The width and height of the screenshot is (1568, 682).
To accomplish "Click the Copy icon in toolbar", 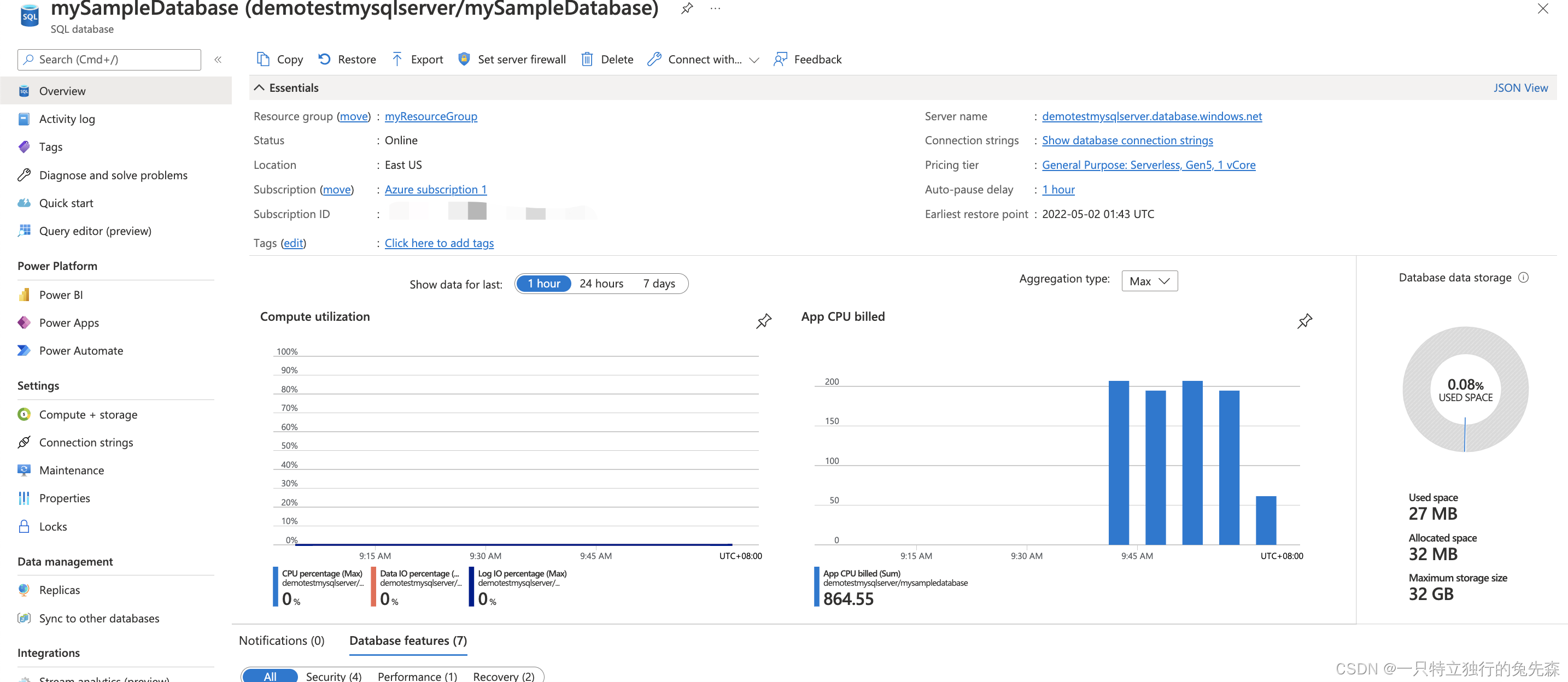I will coord(263,59).
